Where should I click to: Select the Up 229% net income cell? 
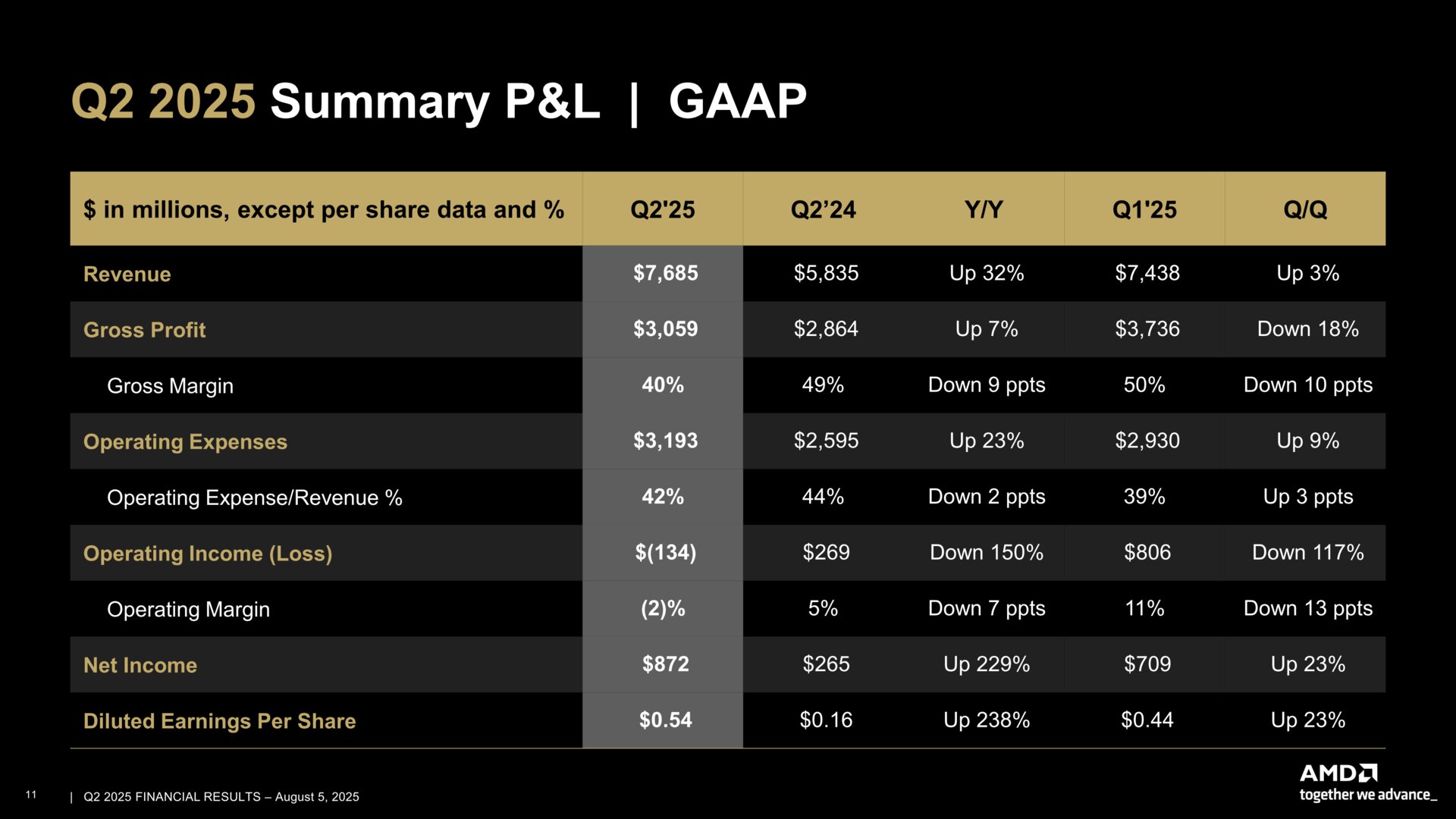986,664
